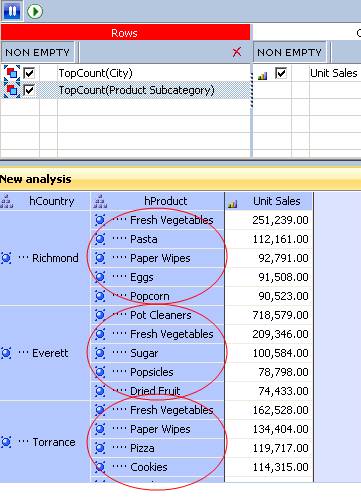The width and height of the screenshot is (361, 499).
Task: Toggle the TopCount(Product Subcategory) checkbox
Action: click(29, 90)
